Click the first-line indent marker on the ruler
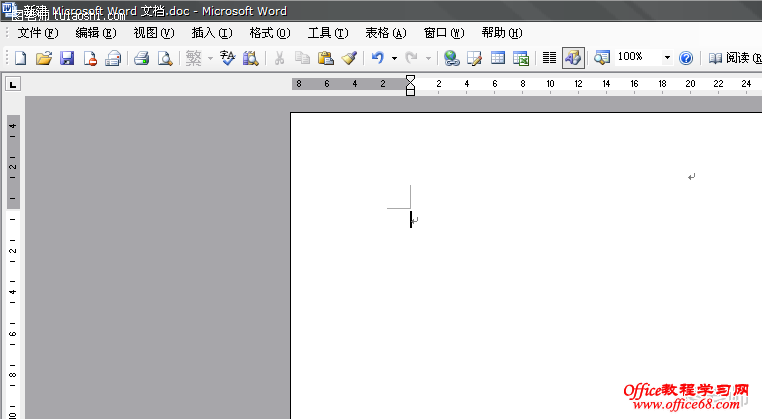This screenshot has width=762, height=419. click(x=410, y=79)
